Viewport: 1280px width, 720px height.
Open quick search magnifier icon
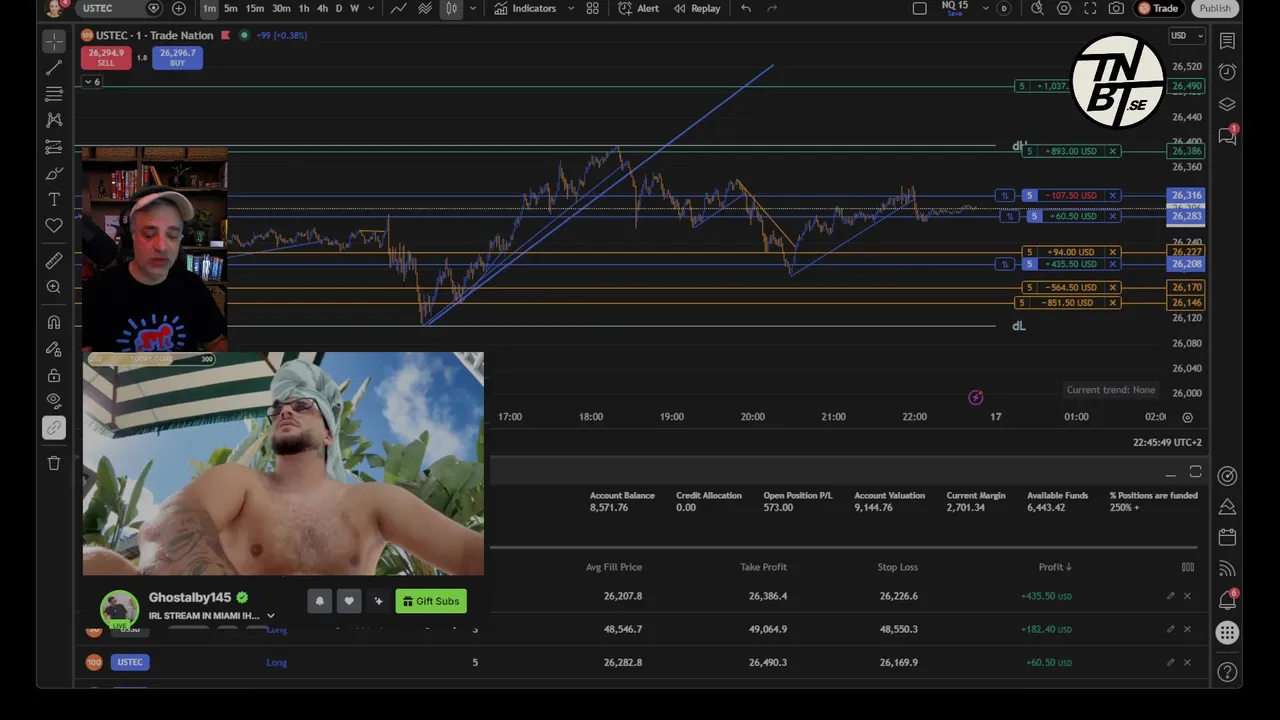1037,8
